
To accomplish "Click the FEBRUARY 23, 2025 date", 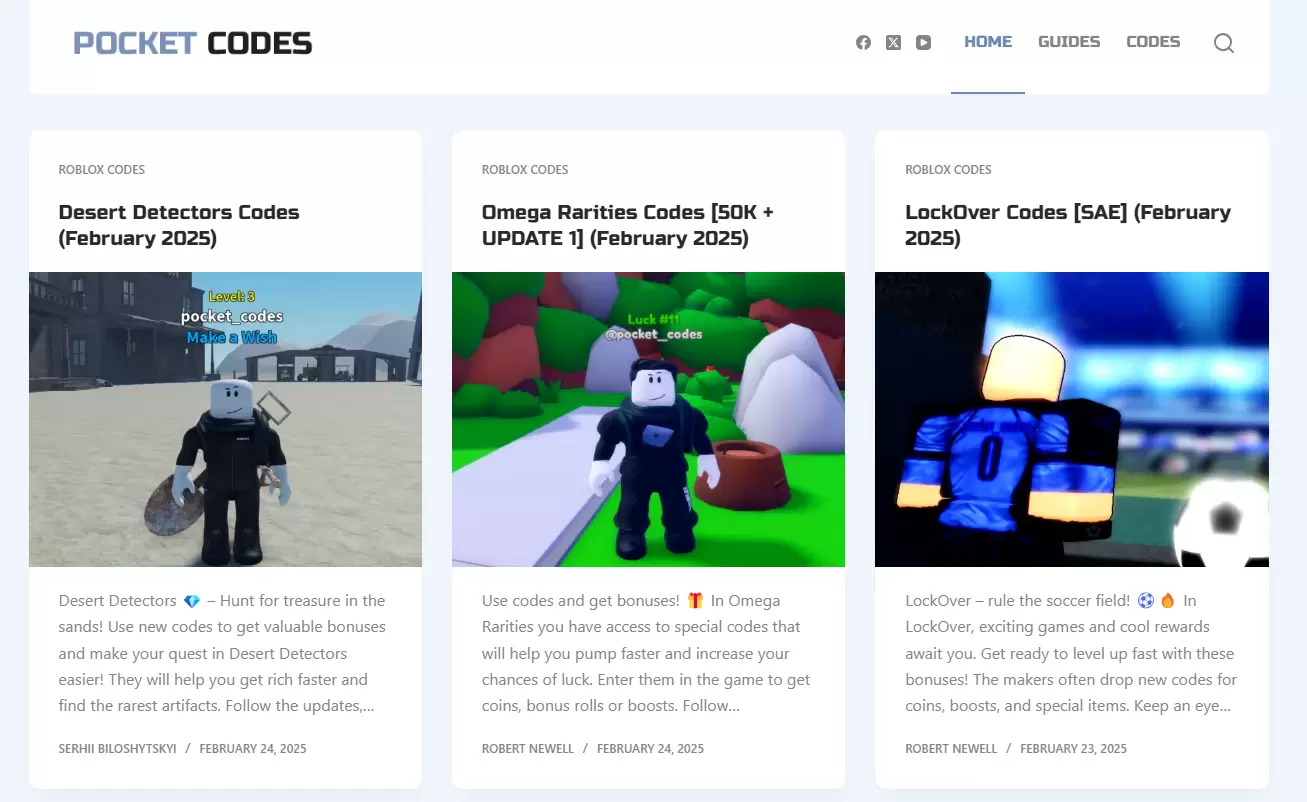I will (x=1073, y=749).
